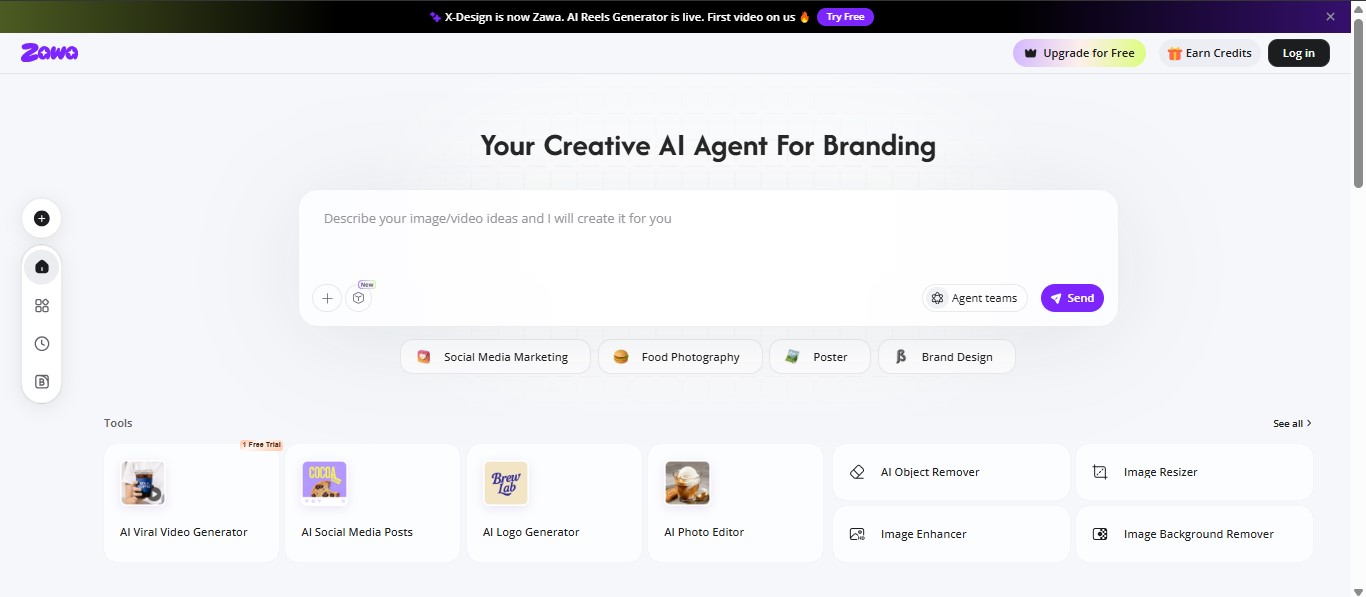
Task: Click the Zawa logo
Action: pos(49,53)
